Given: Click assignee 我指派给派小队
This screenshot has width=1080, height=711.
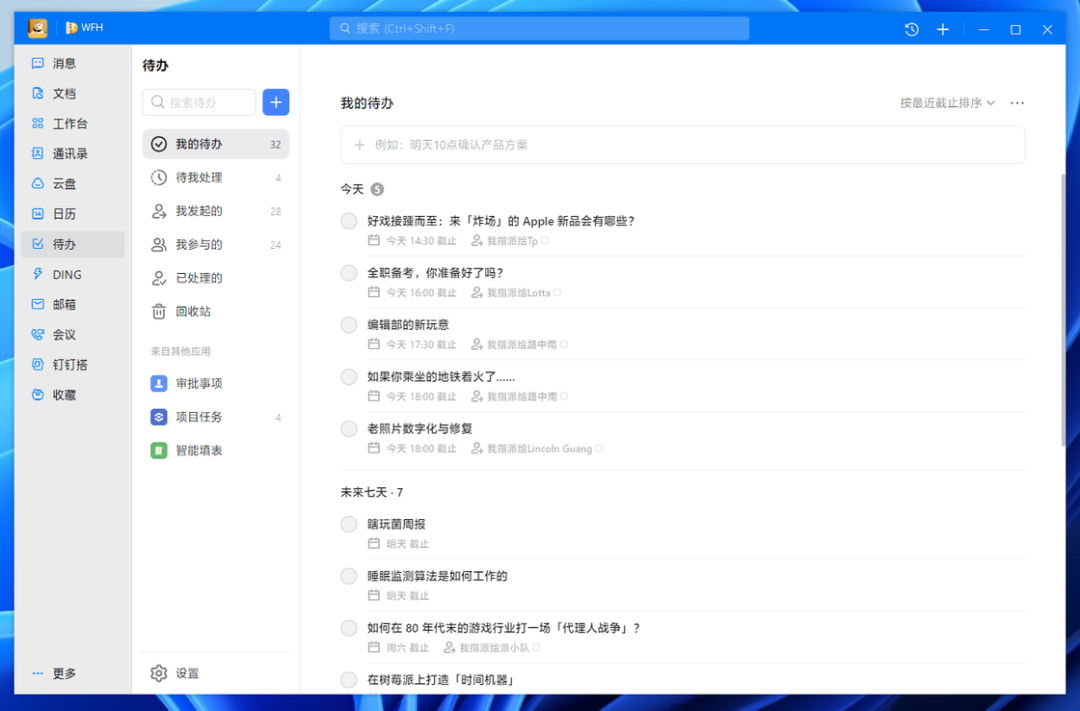Looking at the screenshot, I should pyautogui.click(x=492, y=648).
